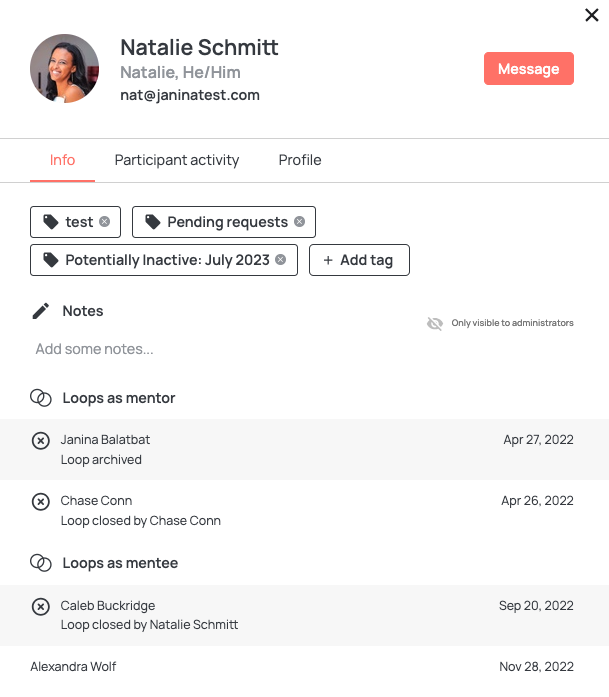The height and width of the screenshot is (697, 609).
Task: Click into the Add some notes field
Action: 304,349
